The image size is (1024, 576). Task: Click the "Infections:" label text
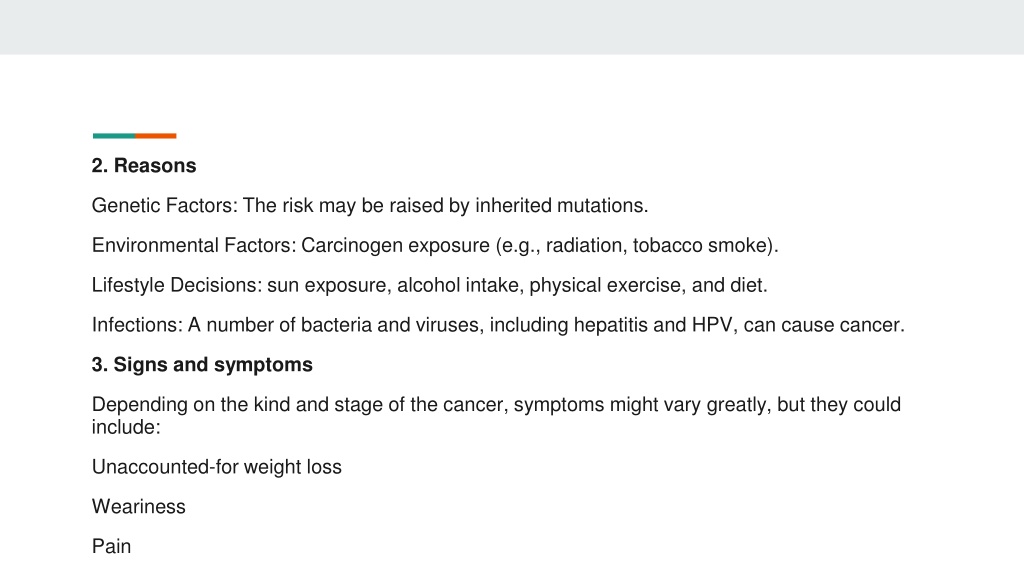(x=137, y=325)
